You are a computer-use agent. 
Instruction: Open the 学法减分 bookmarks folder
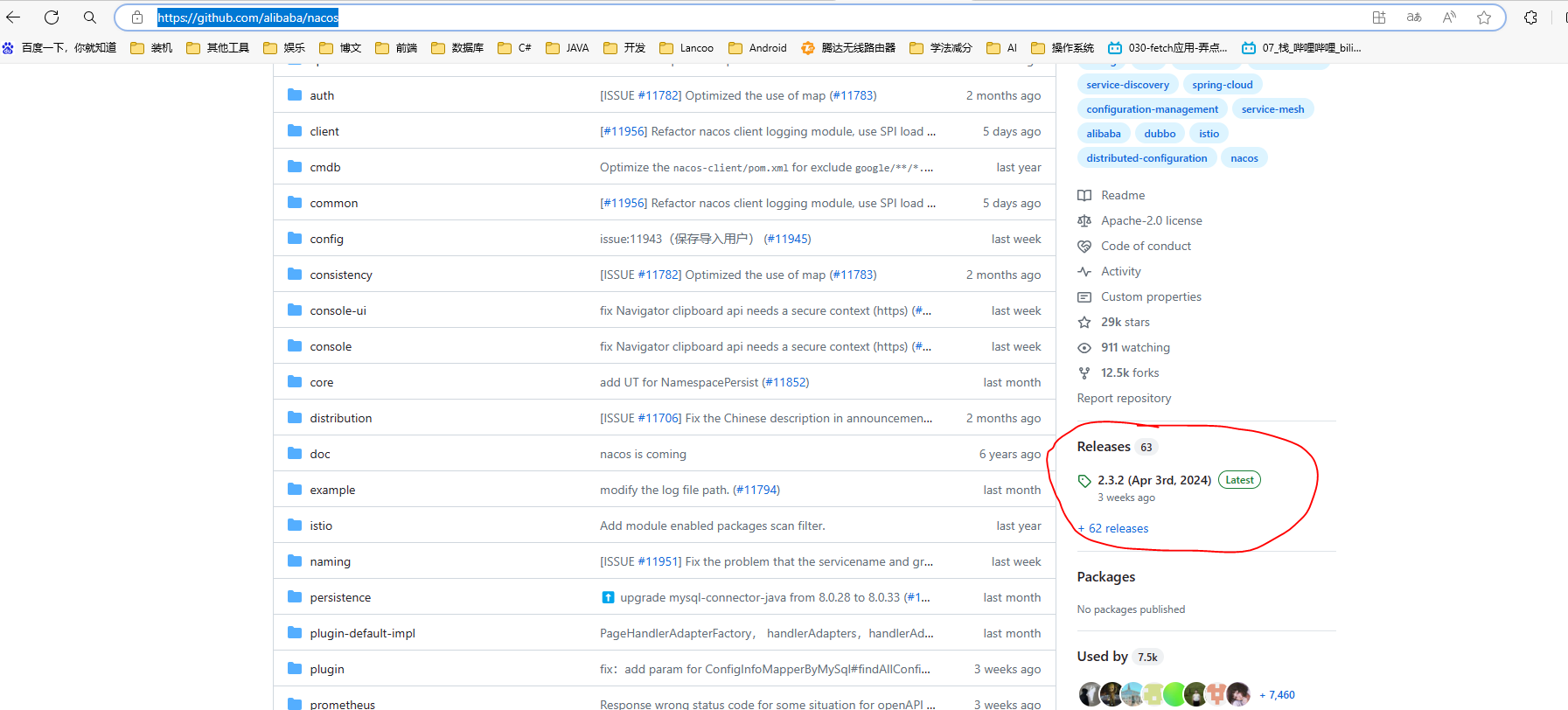[941, 48]
